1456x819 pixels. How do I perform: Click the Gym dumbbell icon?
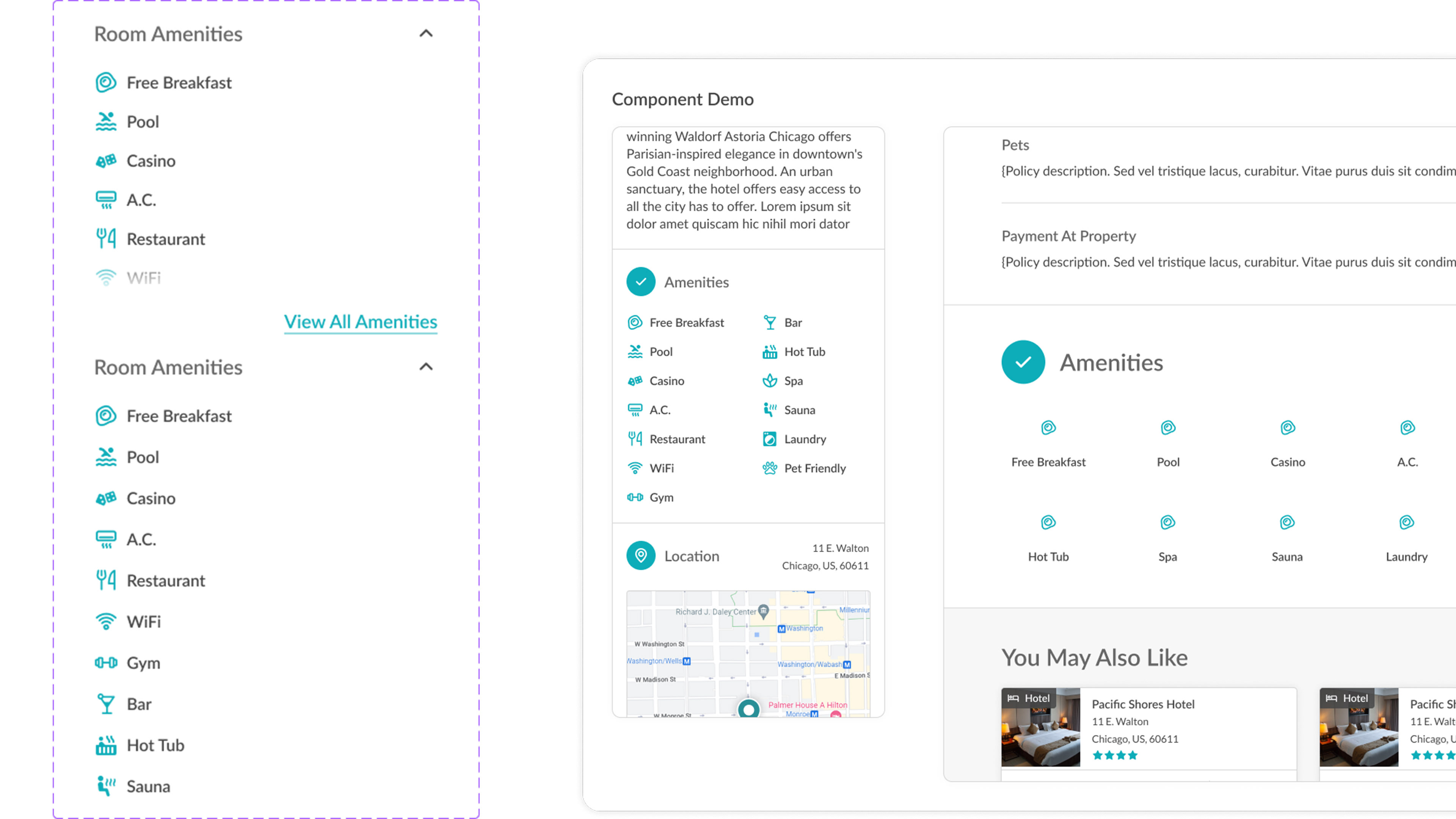[636, 497]
